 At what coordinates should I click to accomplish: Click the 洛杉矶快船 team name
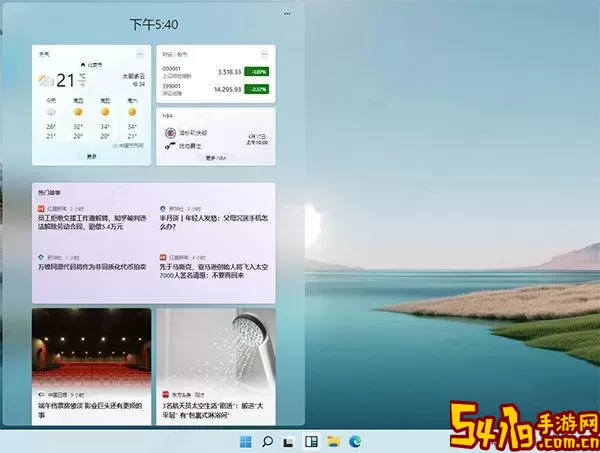coord(193,133)
